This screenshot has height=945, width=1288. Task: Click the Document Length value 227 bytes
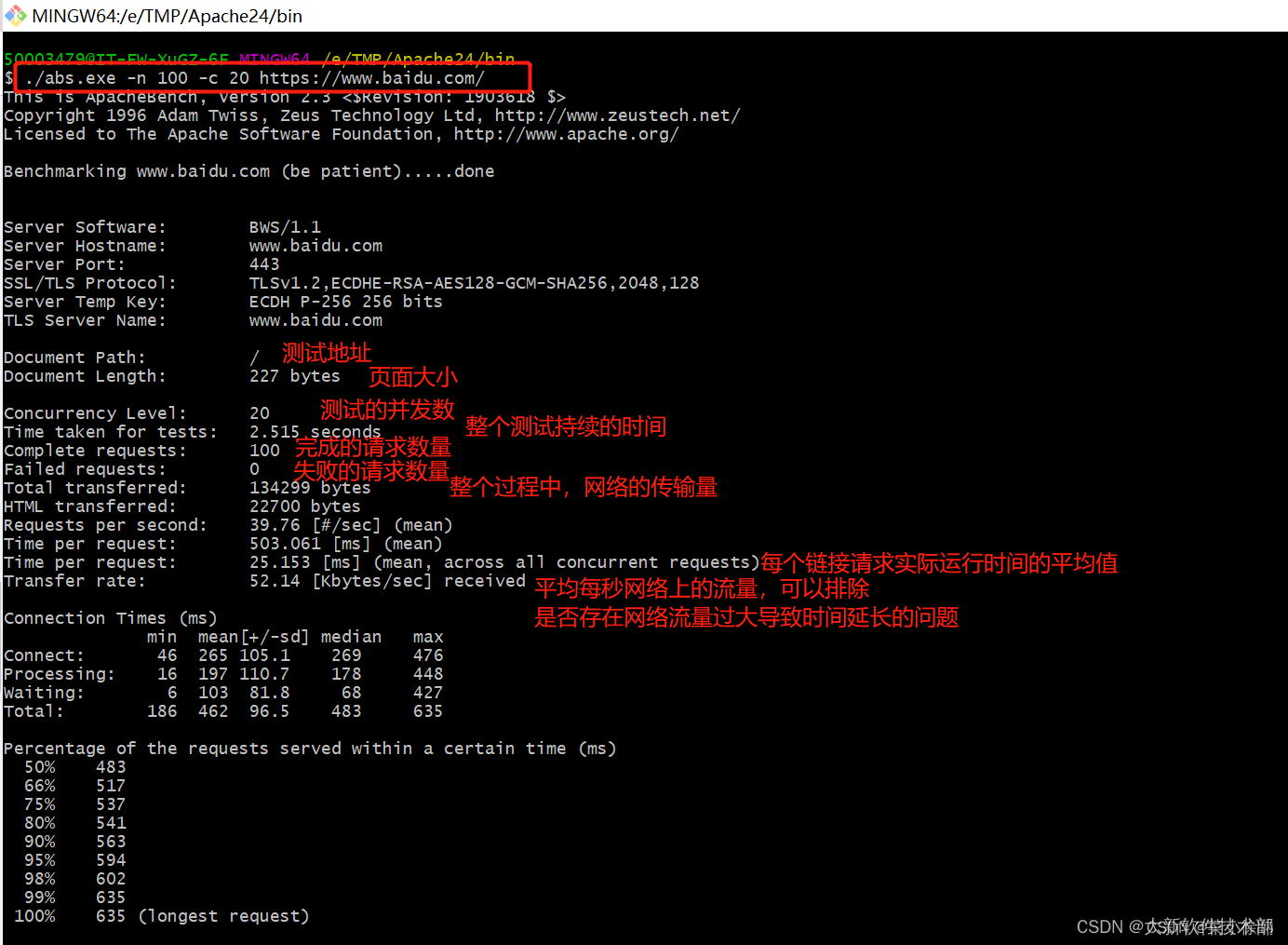pyautogui.click(x=295, y=376)
